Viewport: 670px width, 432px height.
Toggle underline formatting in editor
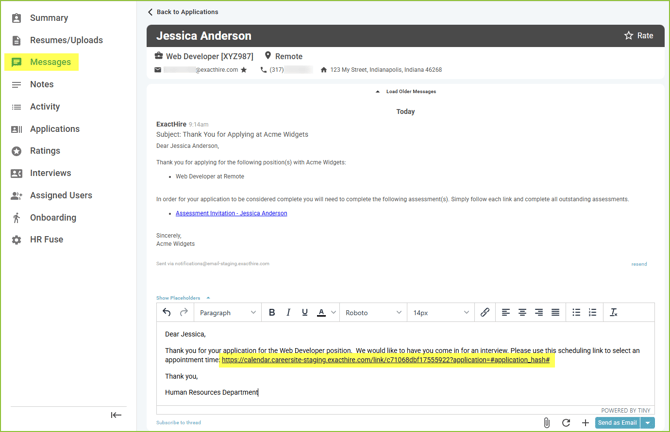305,313
